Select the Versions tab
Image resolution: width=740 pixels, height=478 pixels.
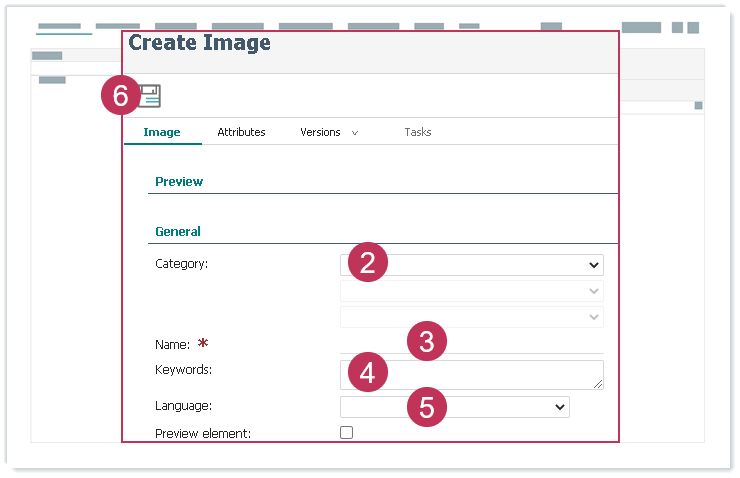tap(320, 132)
